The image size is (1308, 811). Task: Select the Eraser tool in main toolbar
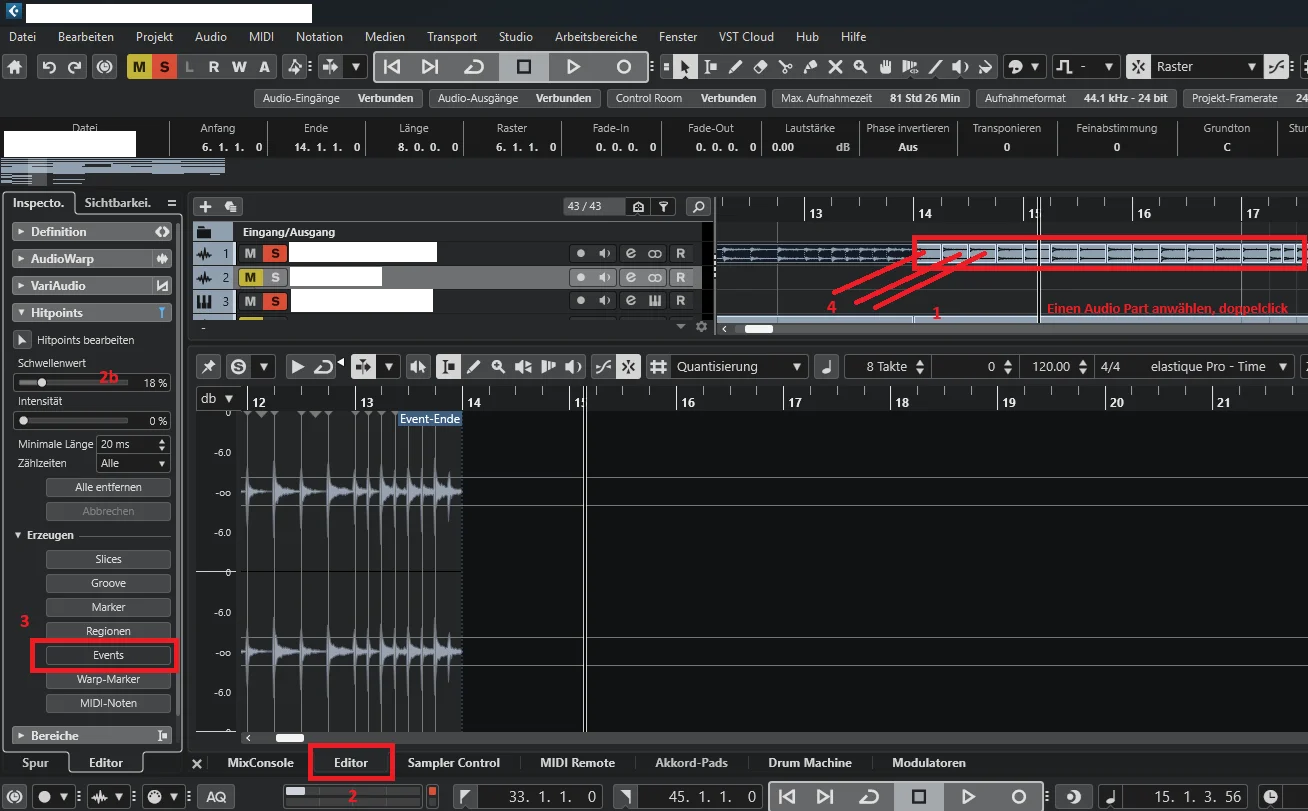click(760, 67)
